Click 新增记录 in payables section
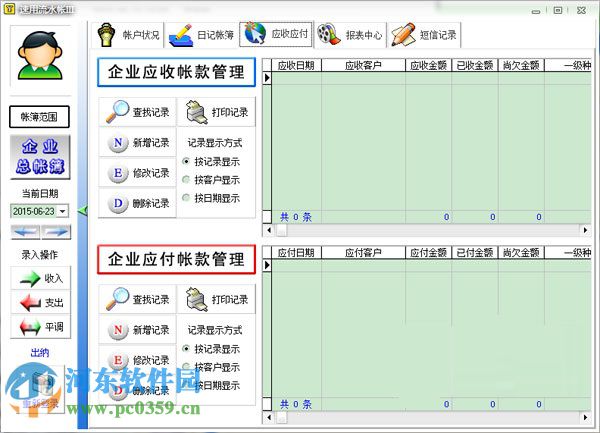The width and height of the screenshot is (600, 433). pos(137,329)
